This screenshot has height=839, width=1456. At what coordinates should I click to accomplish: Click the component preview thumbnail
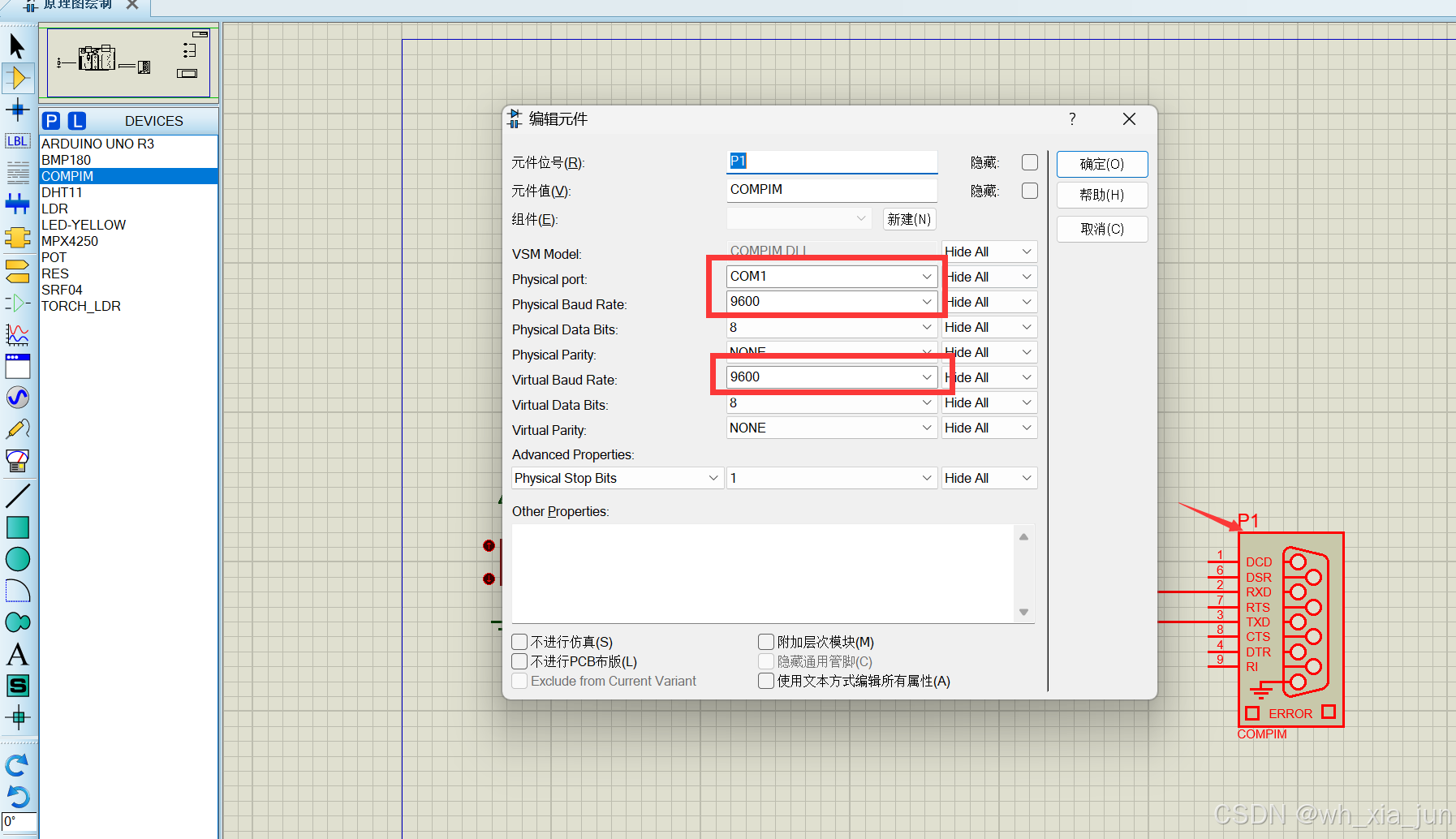(128, 62)
